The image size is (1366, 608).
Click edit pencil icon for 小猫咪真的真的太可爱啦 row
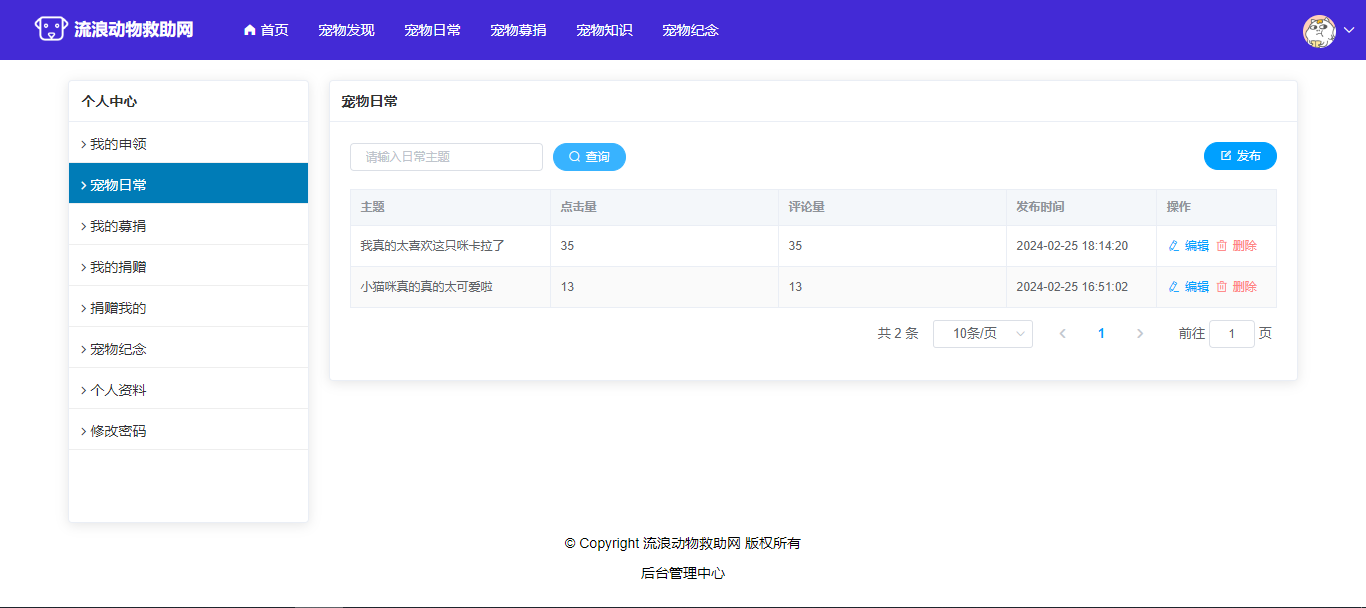pos(1174,287)
